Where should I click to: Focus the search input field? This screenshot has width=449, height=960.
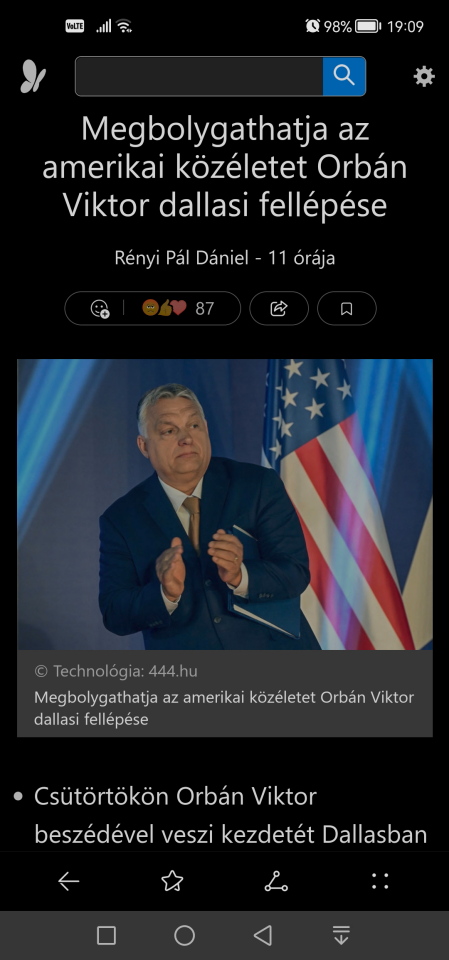click(x=199, y=76)
